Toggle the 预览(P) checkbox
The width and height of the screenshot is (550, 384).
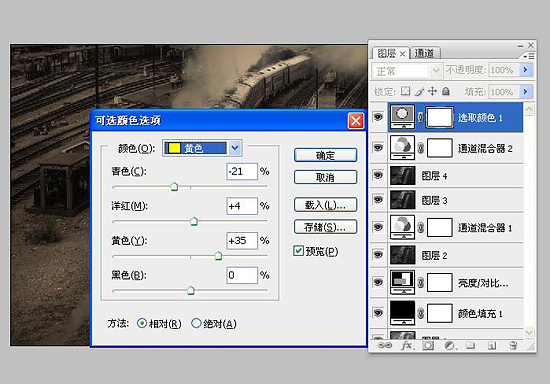point(298,251)
